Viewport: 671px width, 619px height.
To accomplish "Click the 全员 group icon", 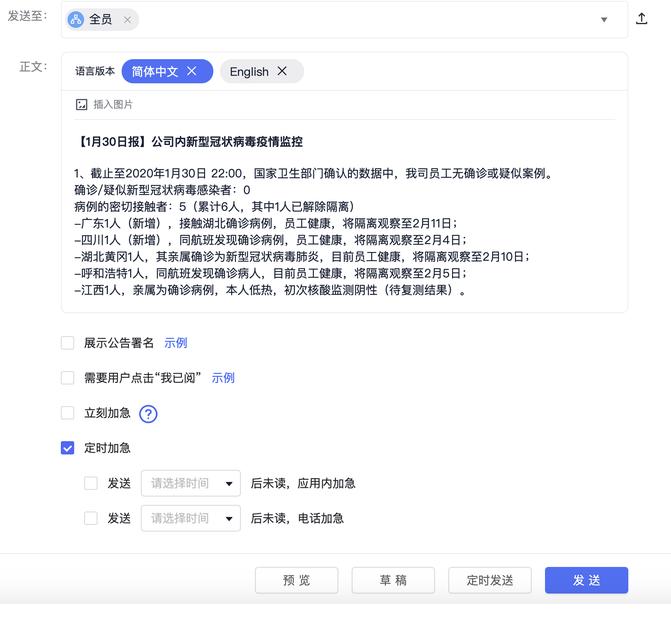I will [x=77, y=20].
